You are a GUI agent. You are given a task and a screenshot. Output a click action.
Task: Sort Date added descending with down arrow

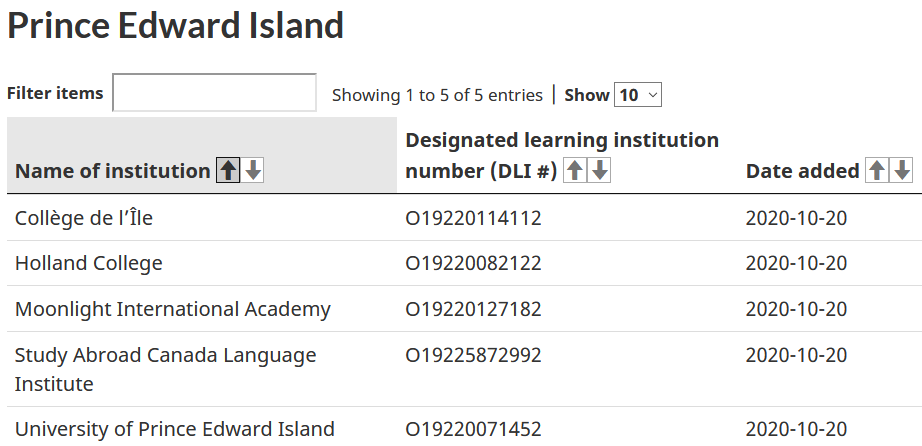pyautogui.click(x=901, y=170)
